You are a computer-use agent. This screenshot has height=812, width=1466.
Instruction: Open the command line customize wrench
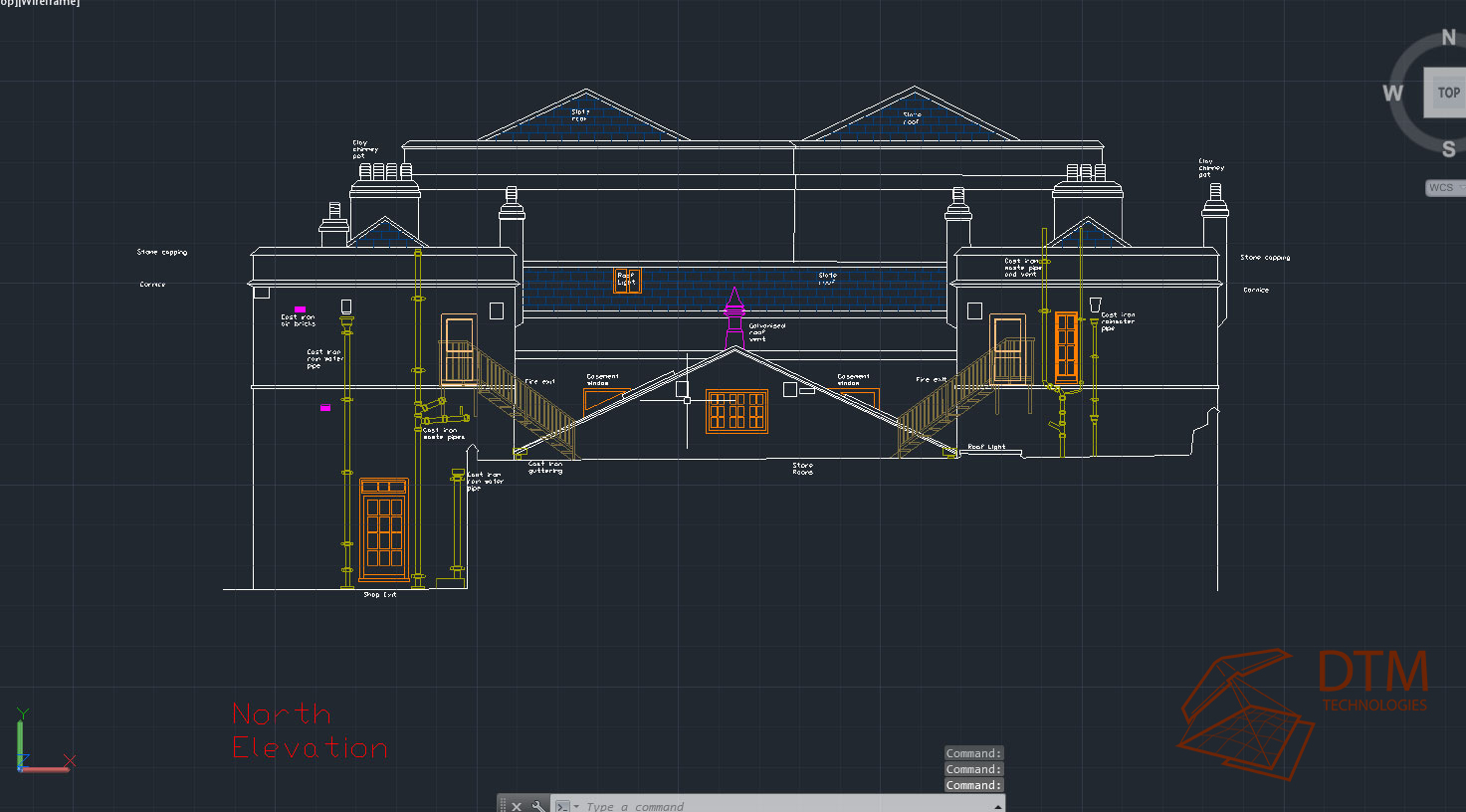click(x=538, y=805)
